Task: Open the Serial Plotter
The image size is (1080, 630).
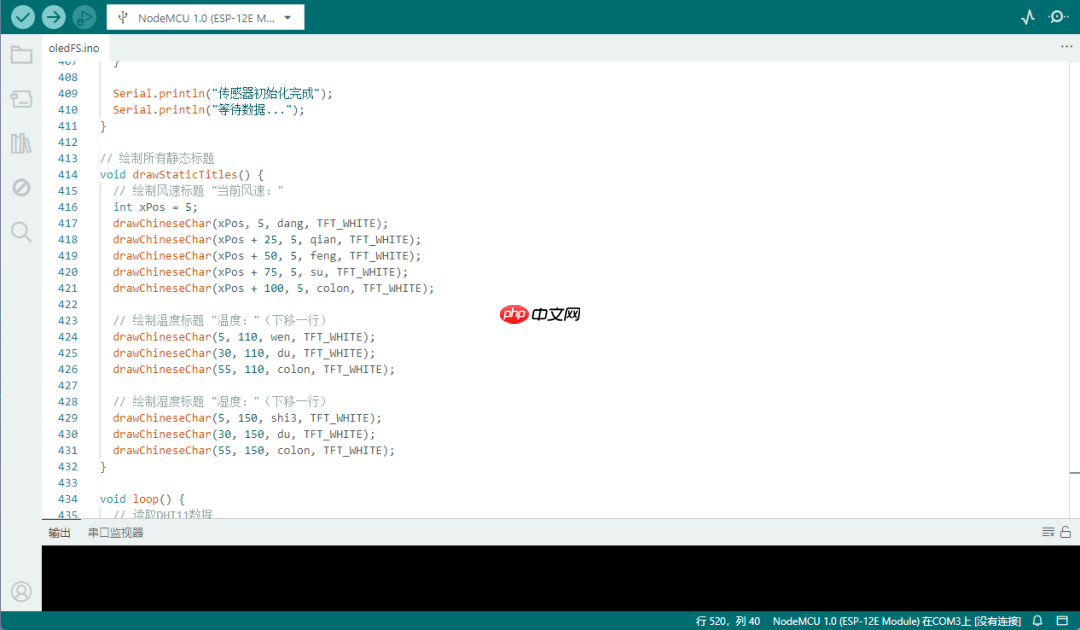Action: [1028, 17]
